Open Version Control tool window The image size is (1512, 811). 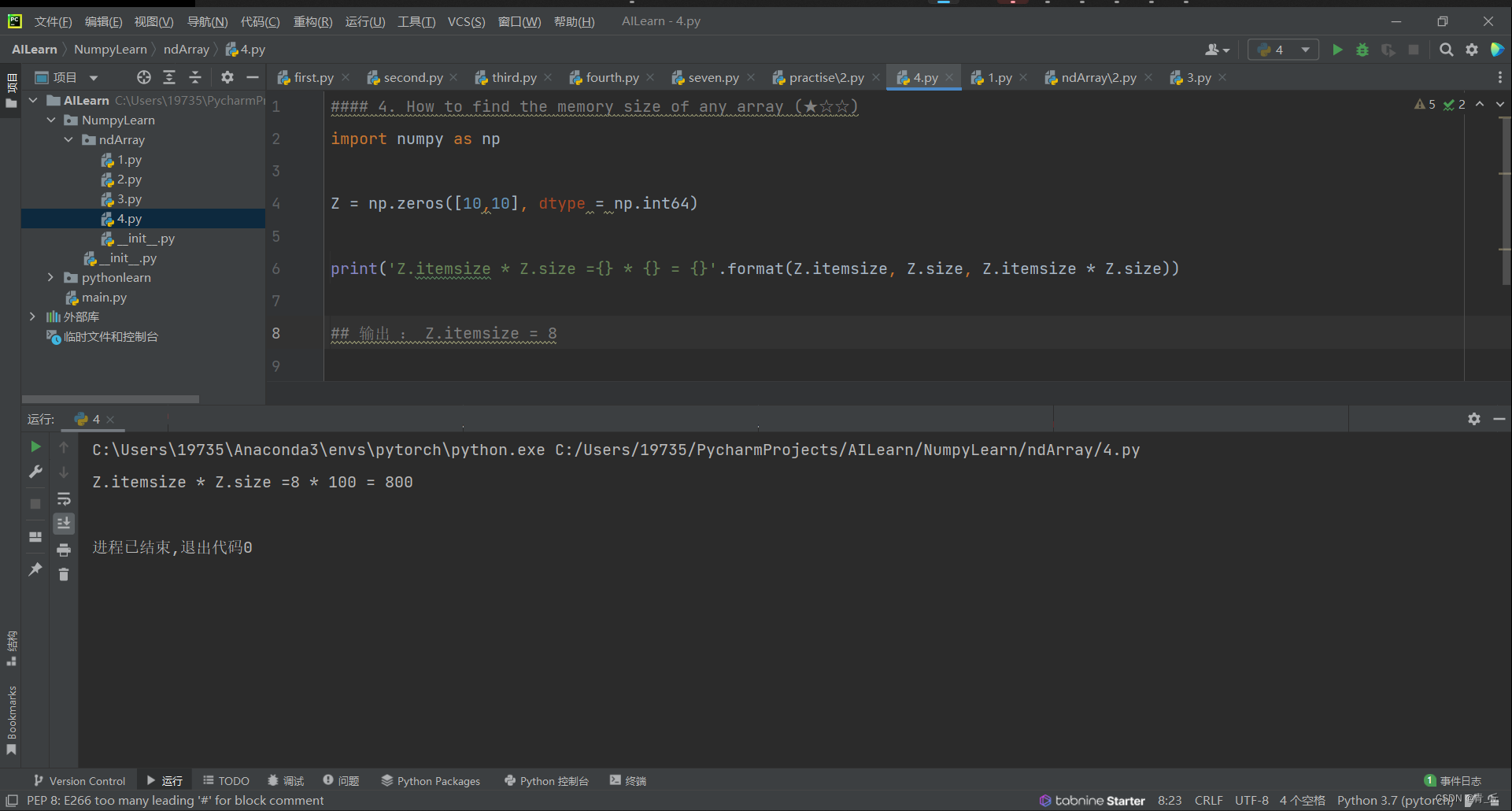pyautogui.click(x=79, y=780)
